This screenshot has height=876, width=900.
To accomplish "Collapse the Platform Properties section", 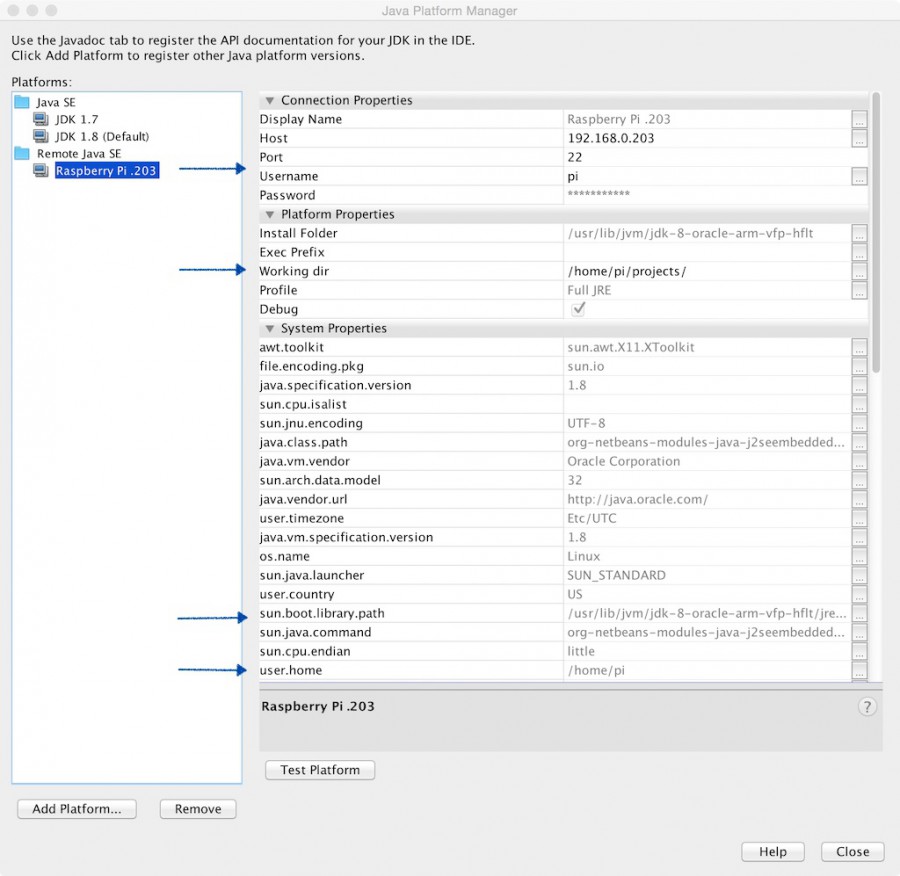I will pyautogui.click(x=269, y=215).
